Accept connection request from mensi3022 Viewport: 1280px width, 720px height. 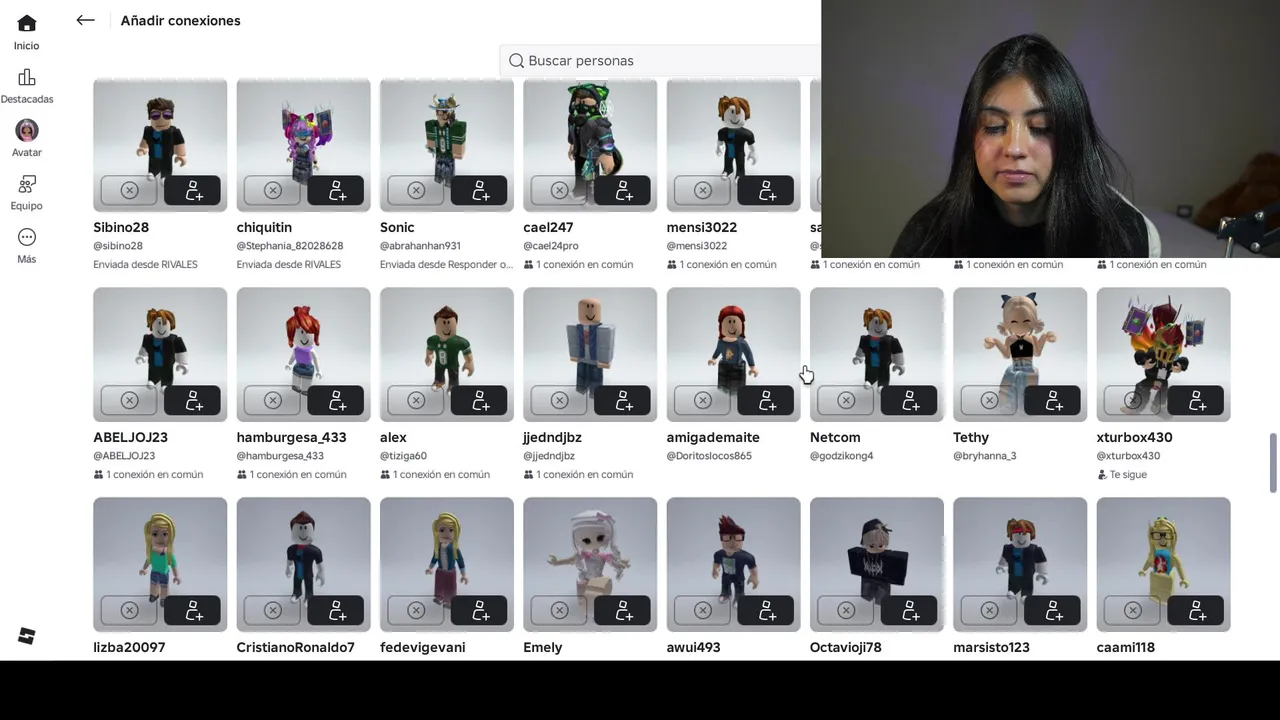pos(765,190)
